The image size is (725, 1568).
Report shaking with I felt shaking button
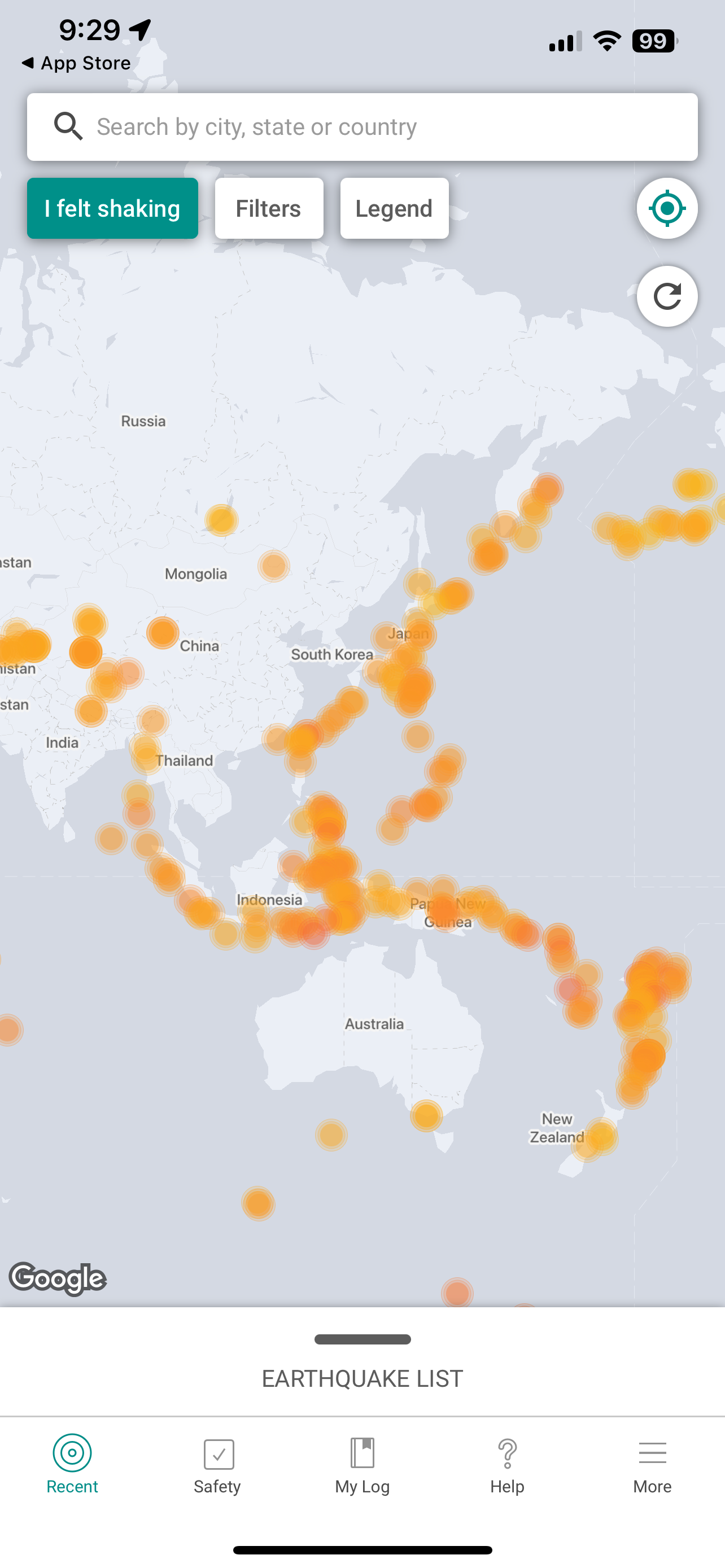(x=112, y=208)
